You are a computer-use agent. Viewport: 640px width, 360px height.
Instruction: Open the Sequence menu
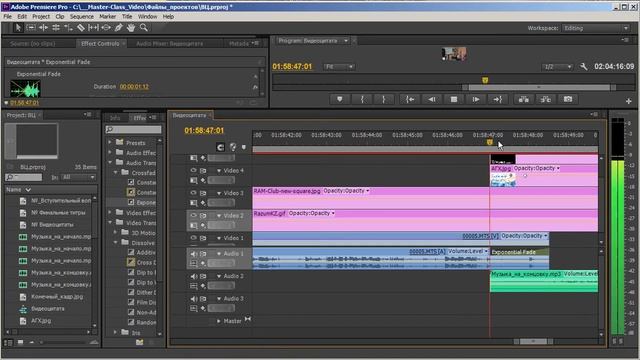pos(82,17)
